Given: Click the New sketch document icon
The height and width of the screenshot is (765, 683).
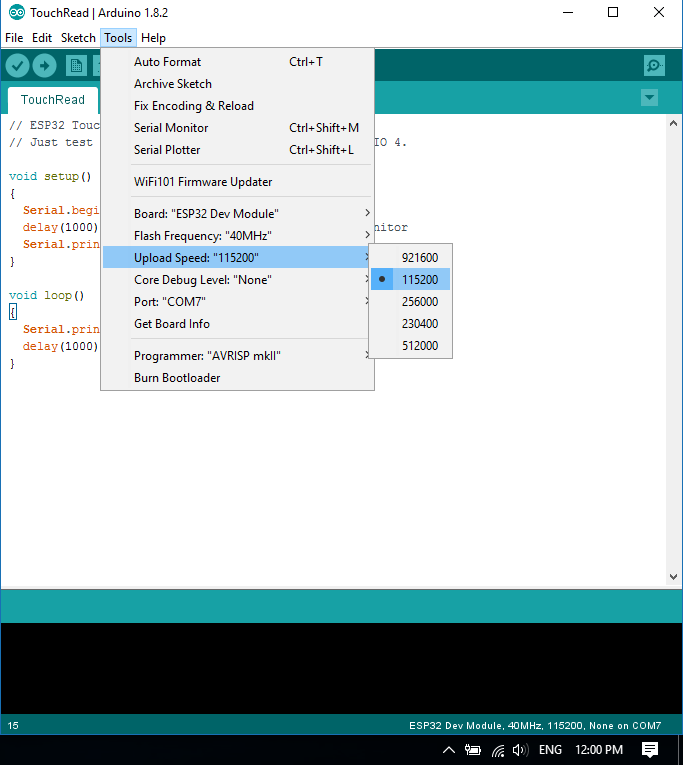Looking at the screenshot, I should 76,66.
